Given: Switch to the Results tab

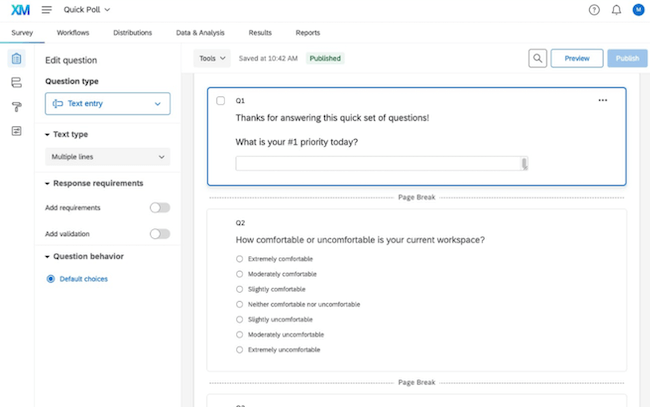Looking at the screenshot, I should pos(260,33).
